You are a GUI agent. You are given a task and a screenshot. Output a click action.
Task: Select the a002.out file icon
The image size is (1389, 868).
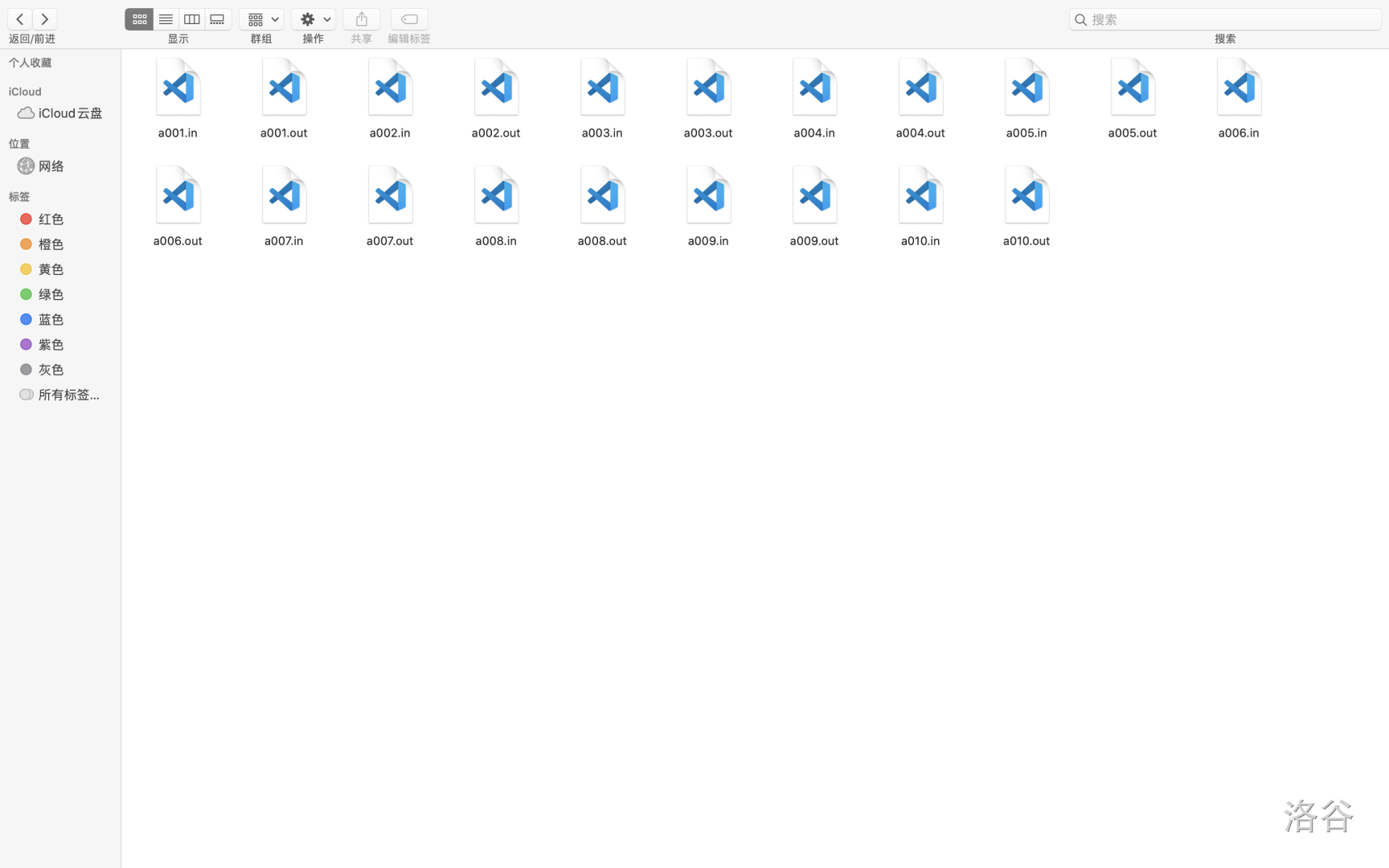496,88
